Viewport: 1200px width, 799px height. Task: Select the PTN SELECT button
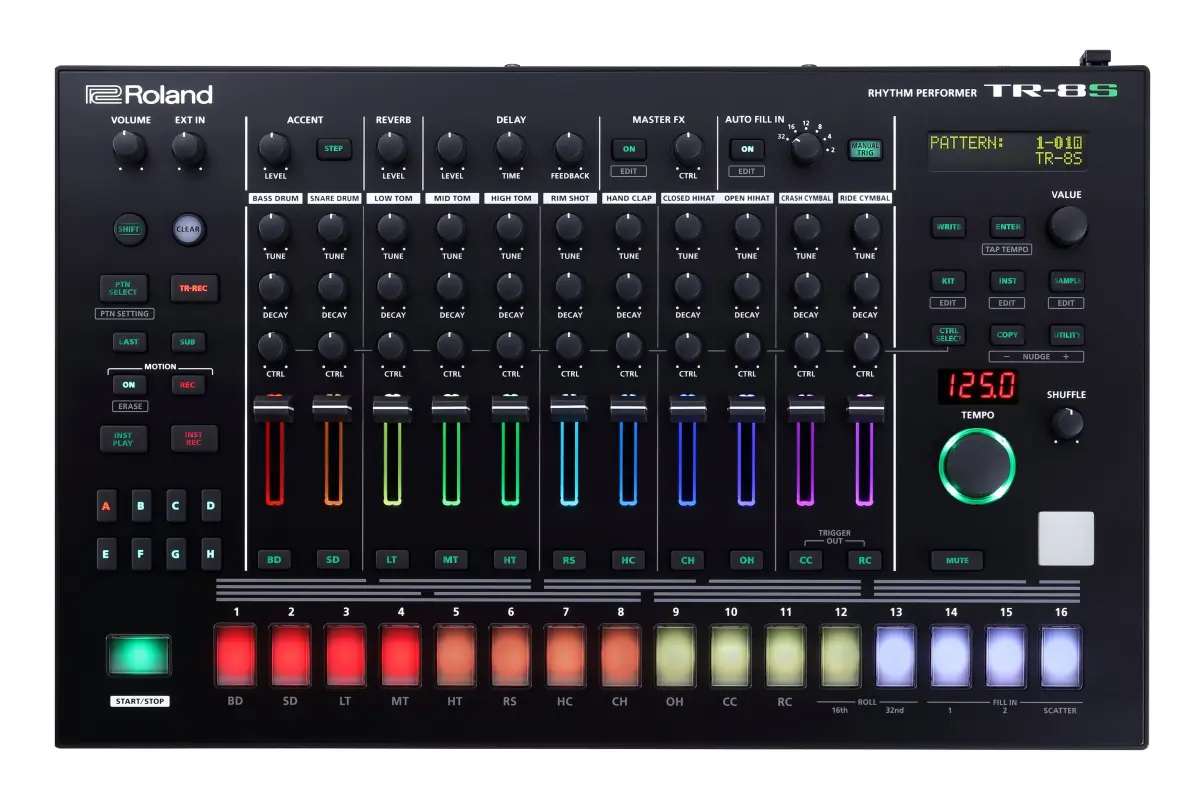(123, 288)
